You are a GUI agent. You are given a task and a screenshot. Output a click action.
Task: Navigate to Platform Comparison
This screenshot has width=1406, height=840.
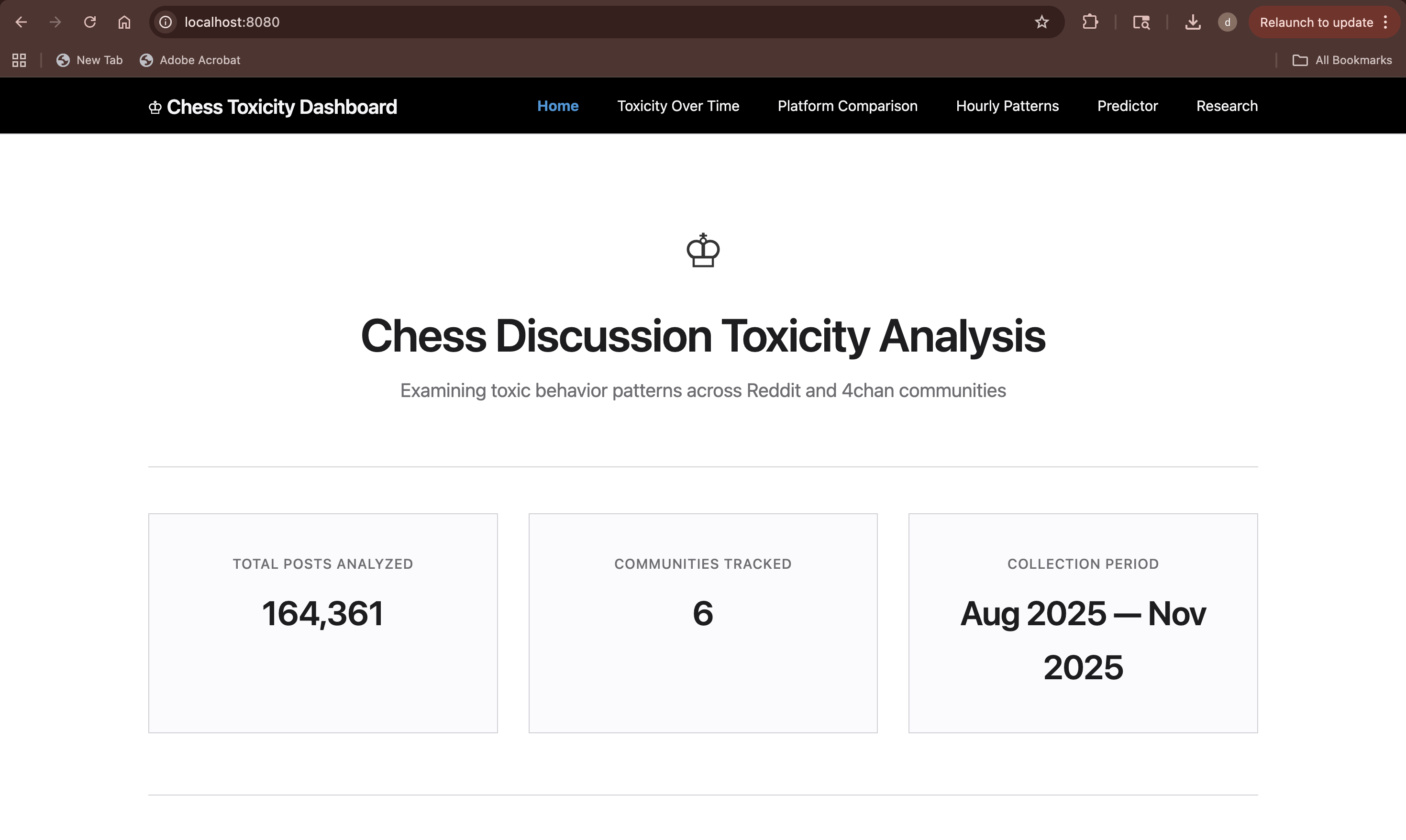click(847, 106)
